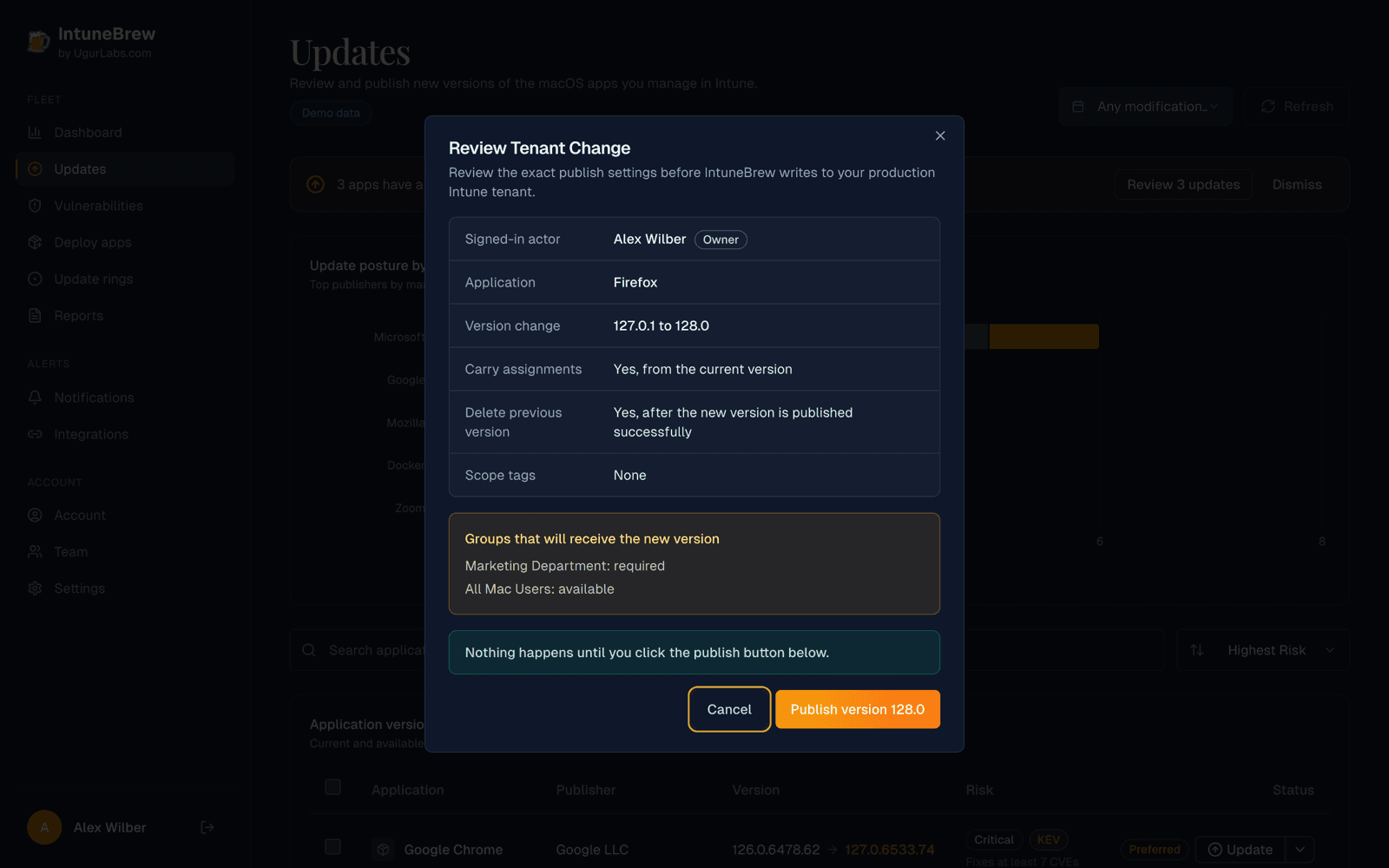The image size is (1389, 868).
Task: Open the Update rings icon
Action: [35, 279]
